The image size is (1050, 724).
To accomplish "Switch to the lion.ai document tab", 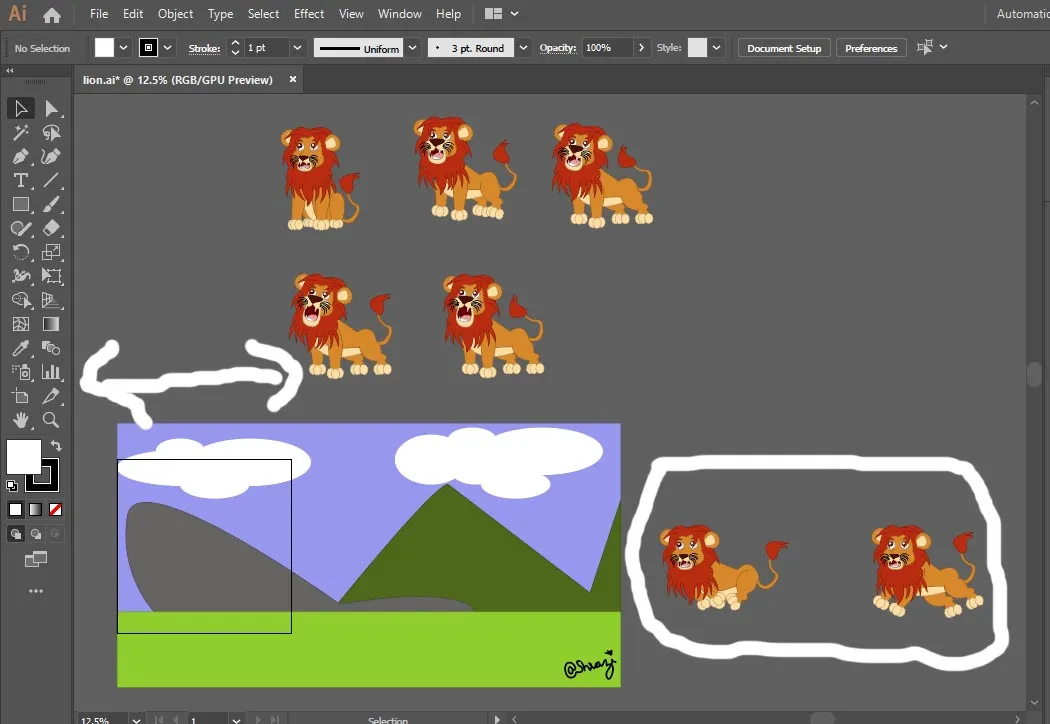I will click(x=177, y=80).
